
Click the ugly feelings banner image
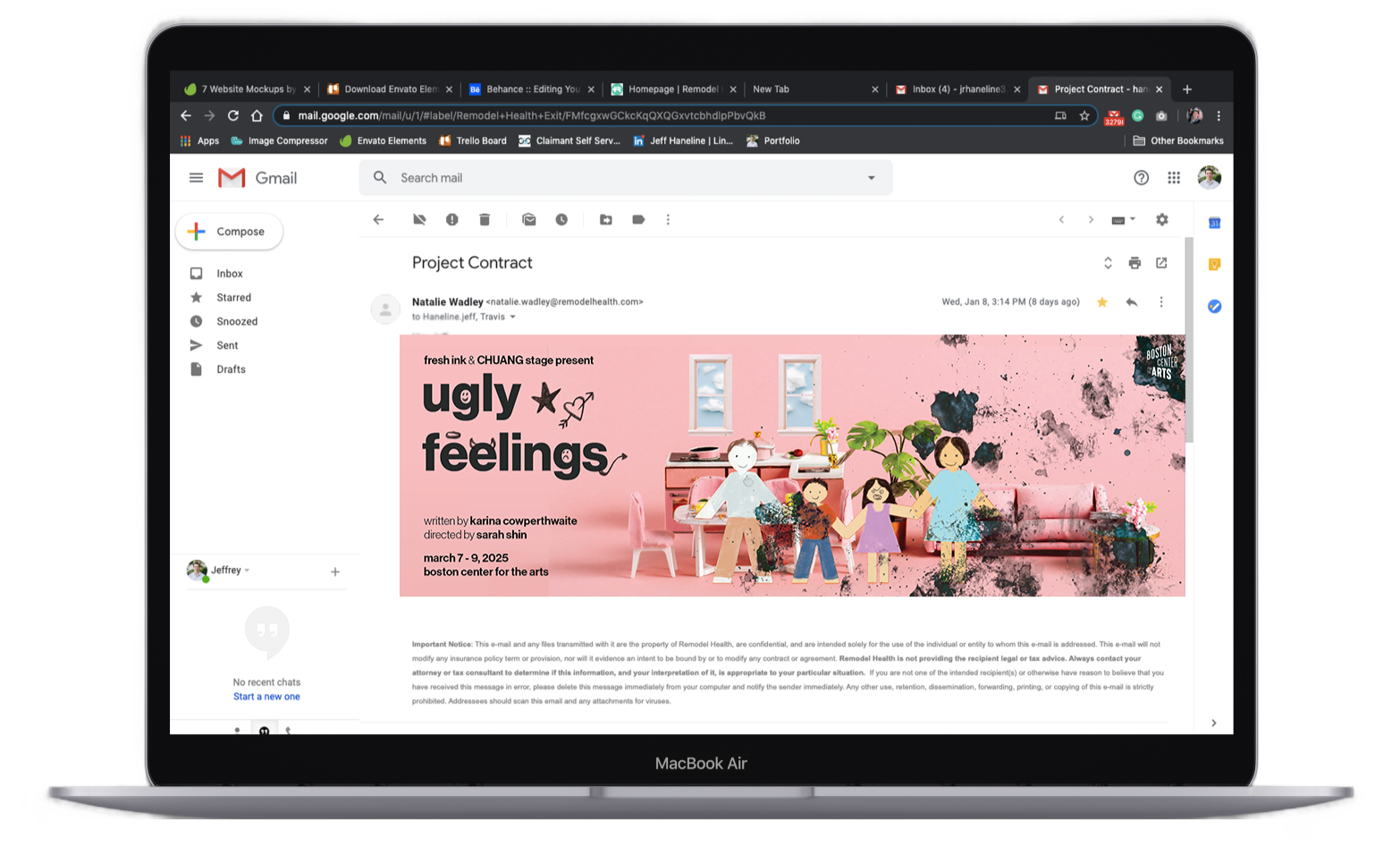(792, 465)
